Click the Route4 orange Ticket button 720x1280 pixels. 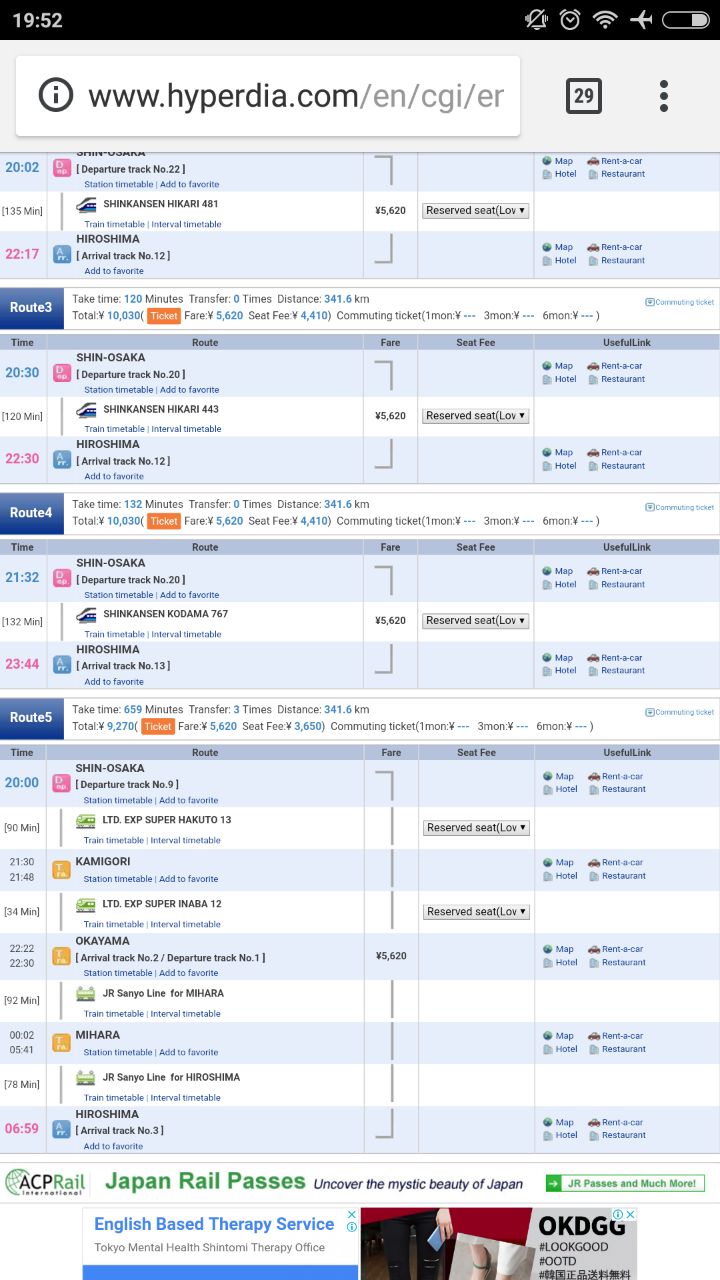(x=164, y=520)
